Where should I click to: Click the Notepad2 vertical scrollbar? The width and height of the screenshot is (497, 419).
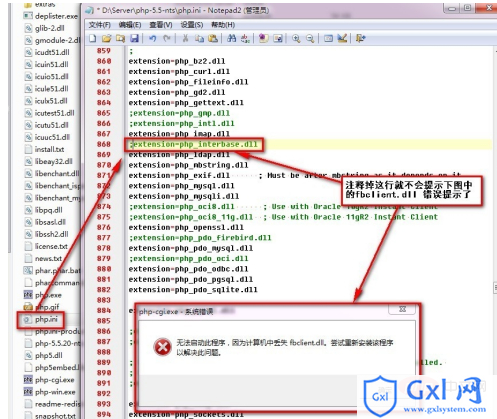point(495,213)
